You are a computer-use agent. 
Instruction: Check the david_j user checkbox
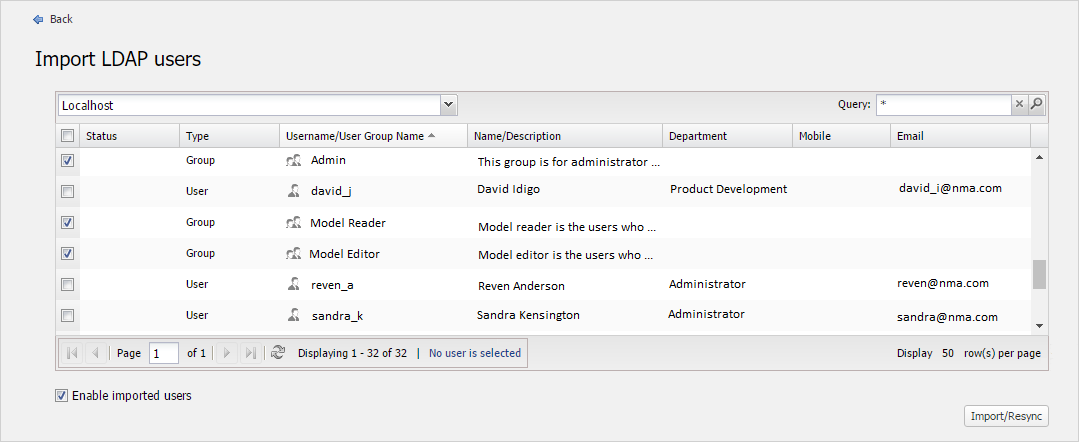coord(67,191)
